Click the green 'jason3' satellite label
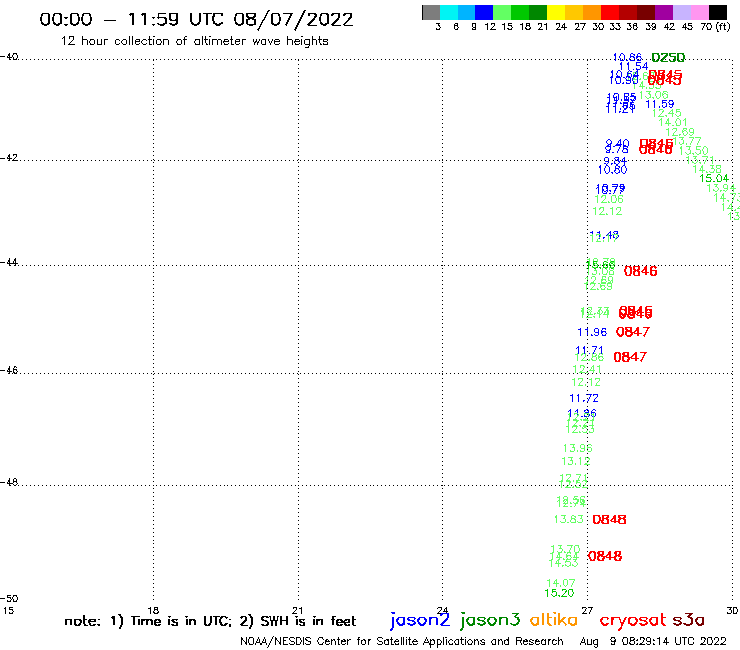 point(490,620)
